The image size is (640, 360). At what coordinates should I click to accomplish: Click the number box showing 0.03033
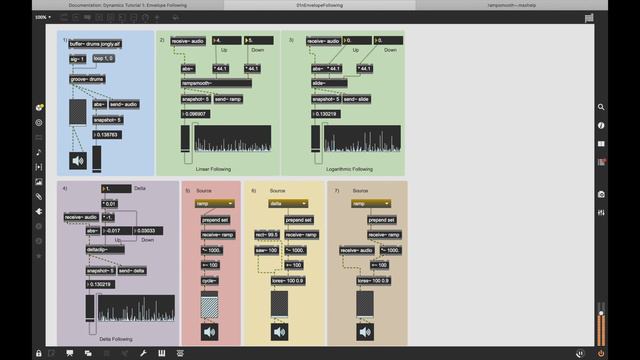click(148, 231)
